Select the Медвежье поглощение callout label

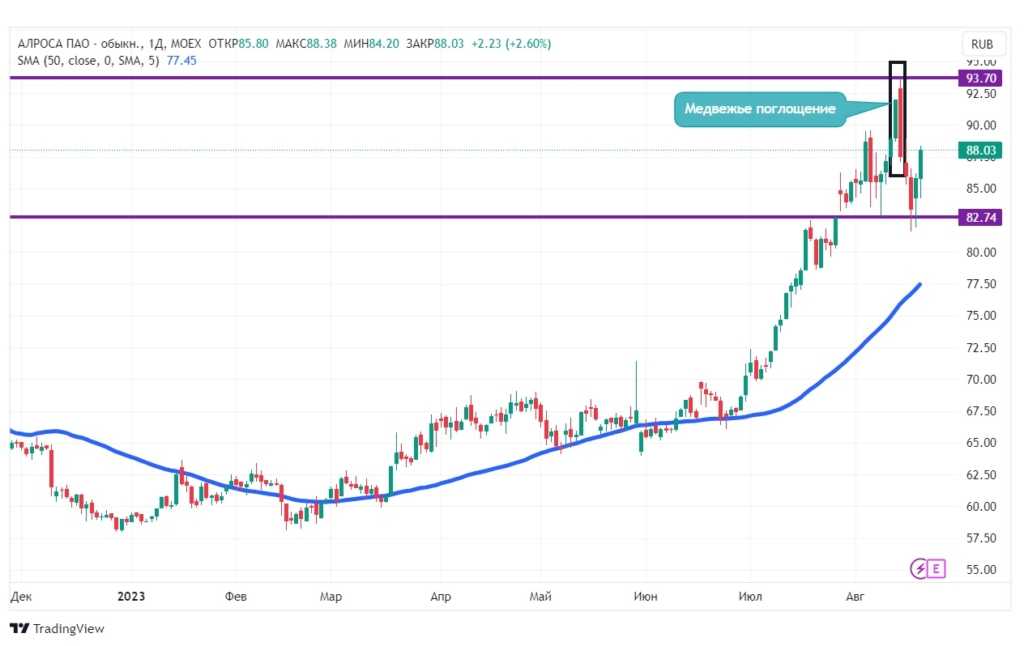760,109
